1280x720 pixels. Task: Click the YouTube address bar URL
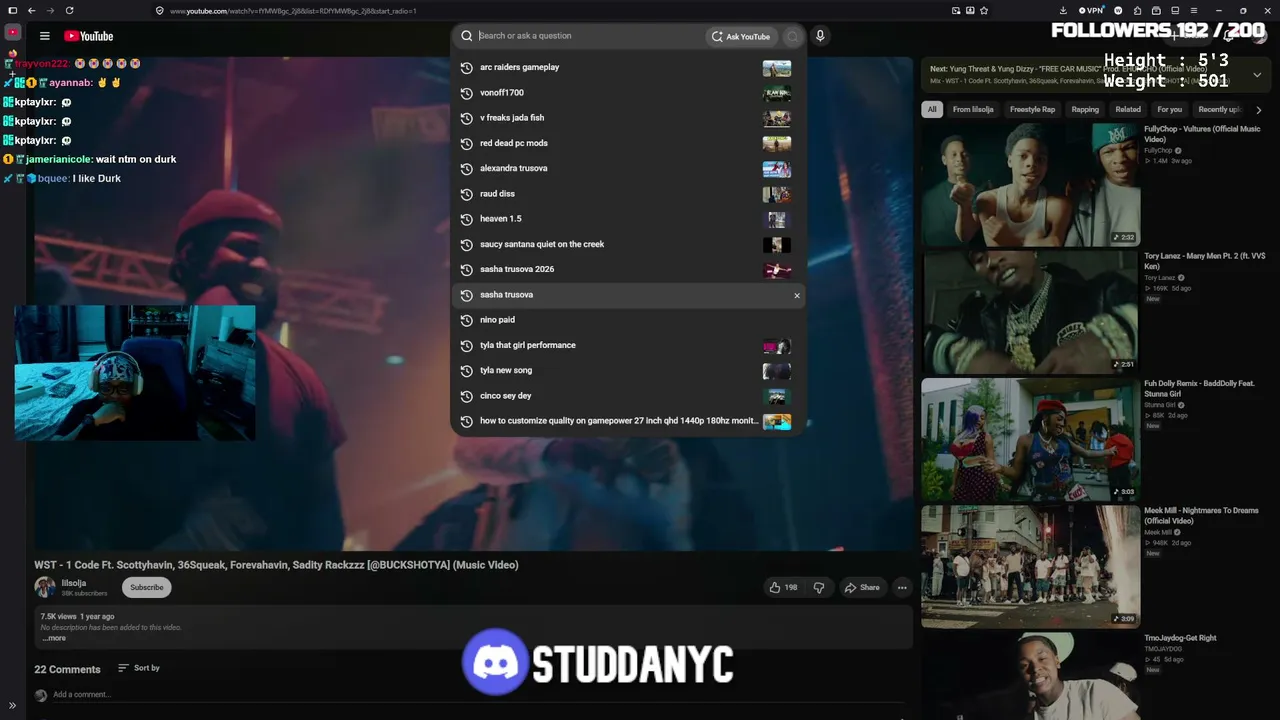coord(293,11)
